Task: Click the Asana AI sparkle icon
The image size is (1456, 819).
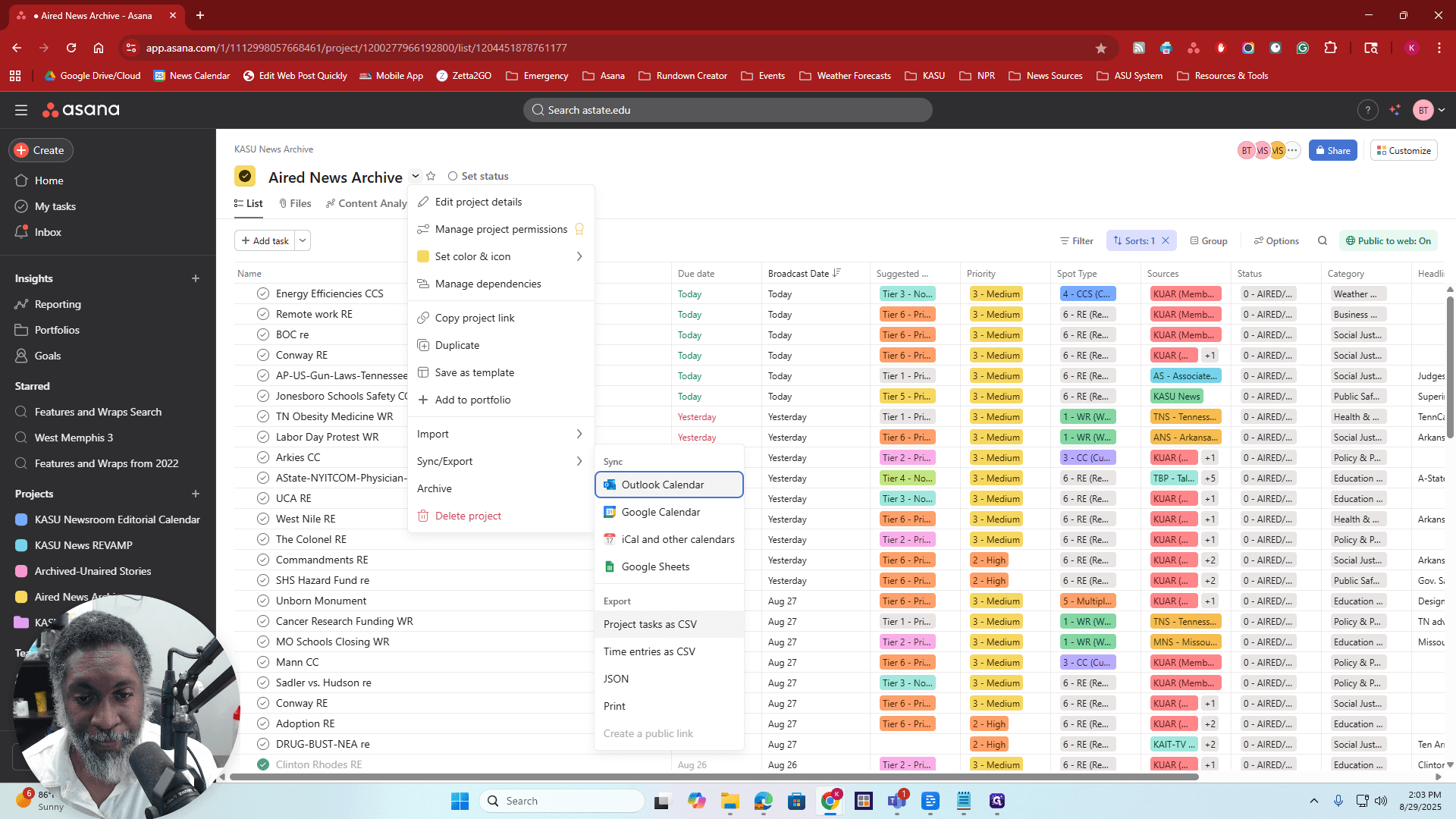Action: [x=1395, y=110]
